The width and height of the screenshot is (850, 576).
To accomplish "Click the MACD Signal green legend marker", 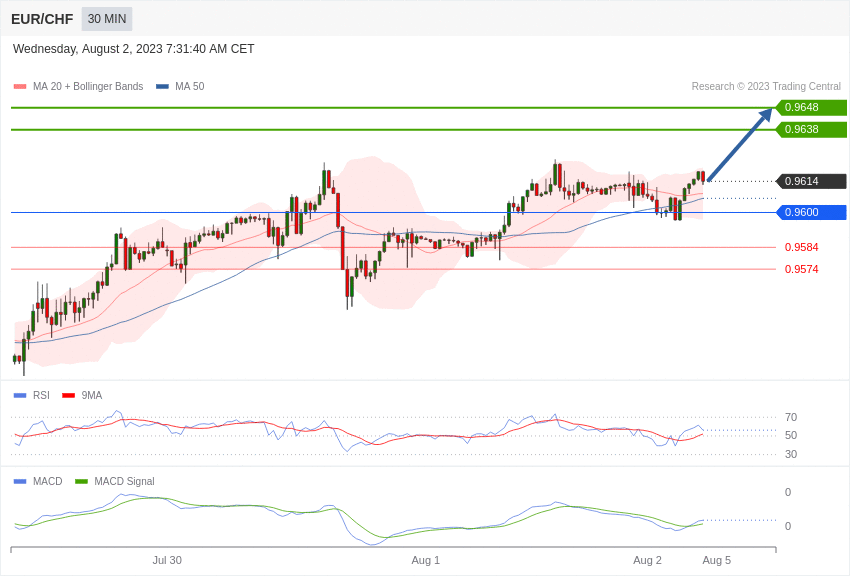I will click(x=81, y=481).
